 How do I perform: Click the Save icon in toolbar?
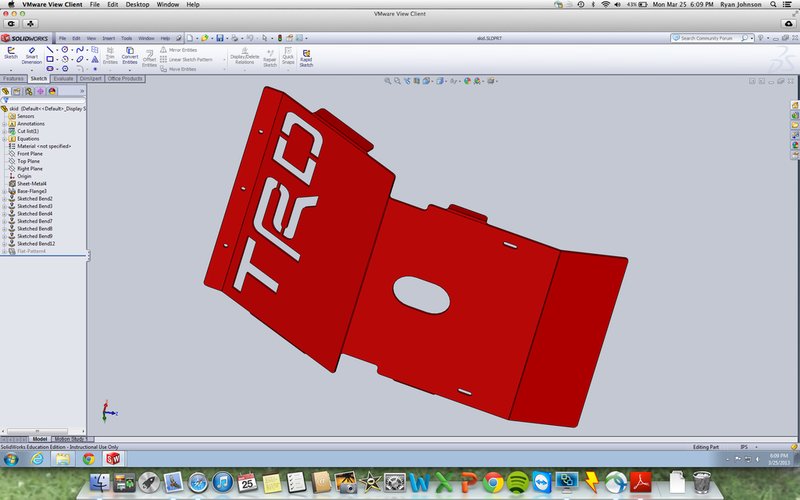coord(220,38)
